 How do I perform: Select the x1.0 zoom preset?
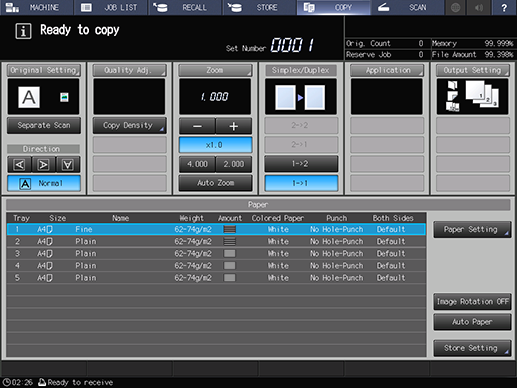coord(215,145)
